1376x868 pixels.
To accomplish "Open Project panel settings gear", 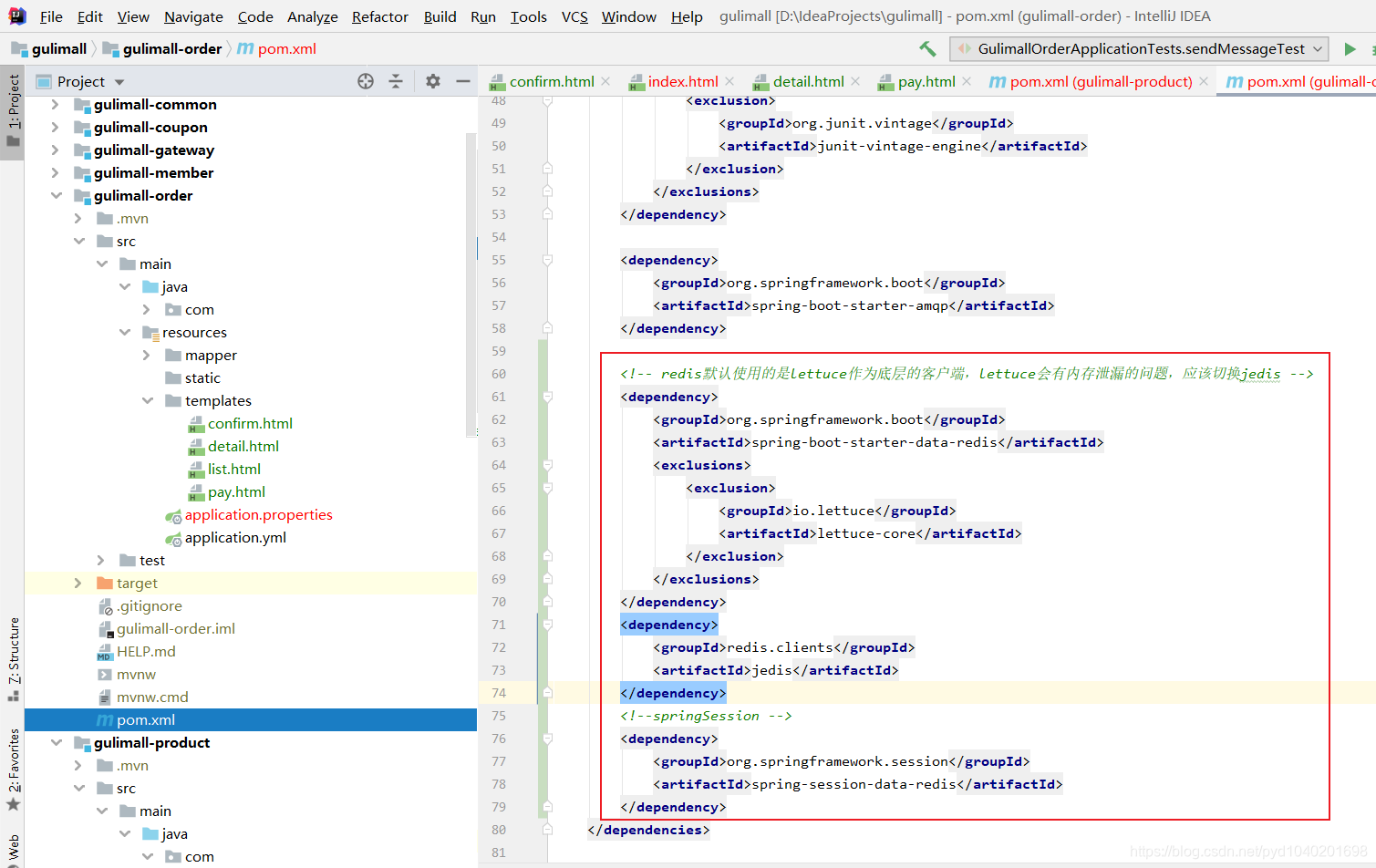I will (433, 81).
